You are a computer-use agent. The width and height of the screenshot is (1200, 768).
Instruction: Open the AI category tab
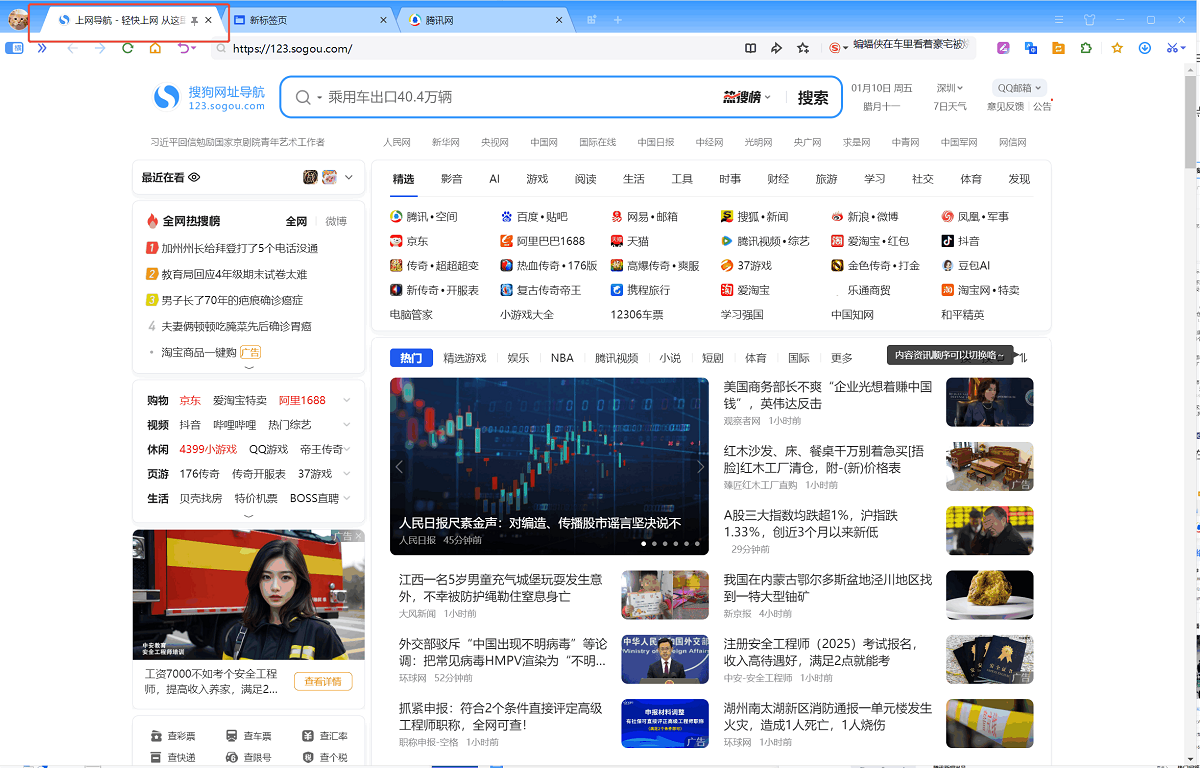pyautogui.click(x=494, y=179)
